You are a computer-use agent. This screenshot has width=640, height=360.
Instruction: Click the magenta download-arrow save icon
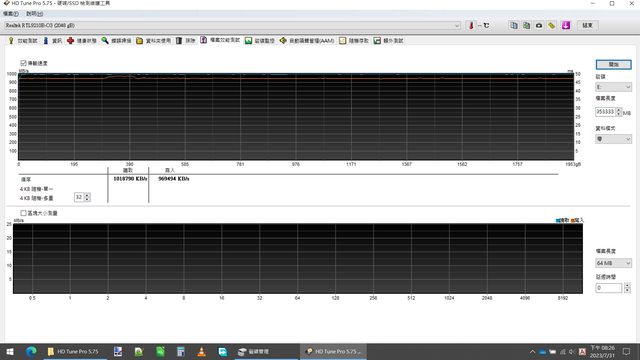tap(566, 25)
